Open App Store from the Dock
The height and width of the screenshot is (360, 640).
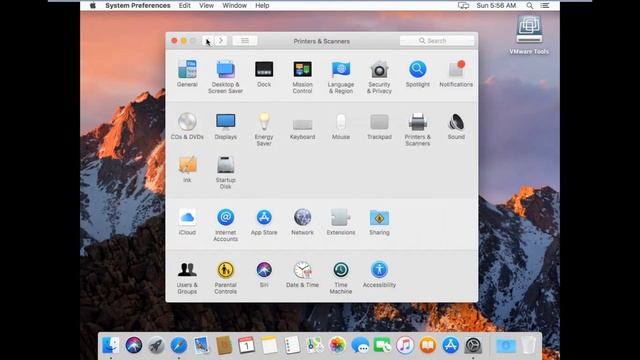pyautogui.click(x=450, y=345)
